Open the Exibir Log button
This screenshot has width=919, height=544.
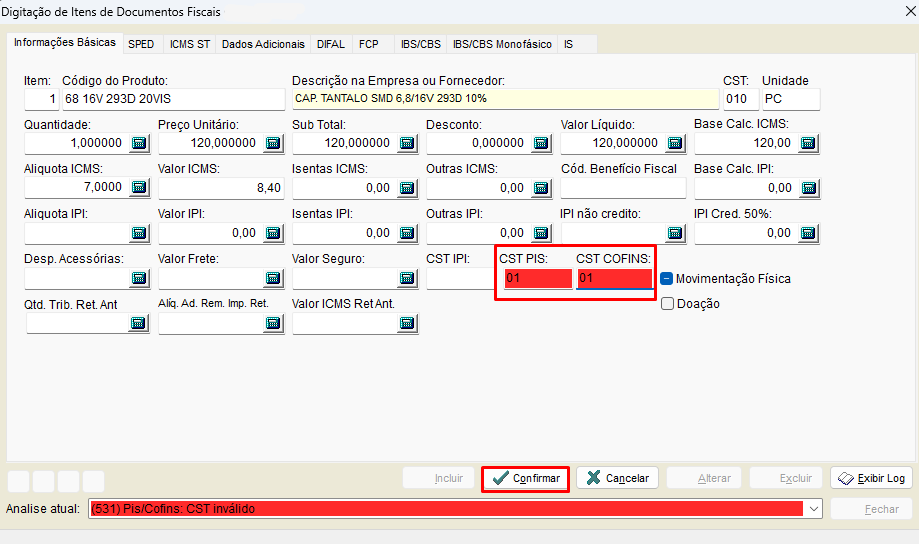coord(871,478)
